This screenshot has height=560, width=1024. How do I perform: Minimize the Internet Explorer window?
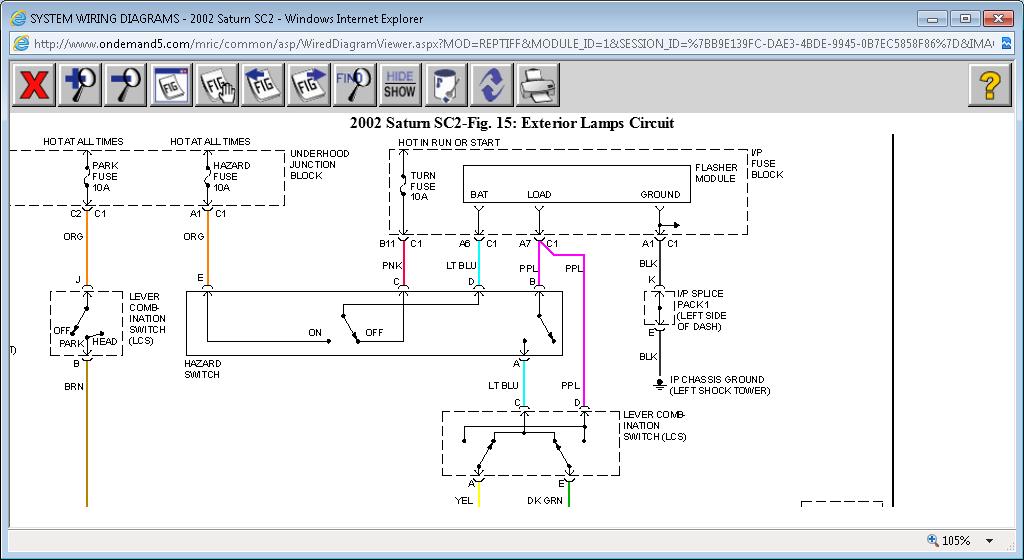pyautogui.click(x=933, y=19)
